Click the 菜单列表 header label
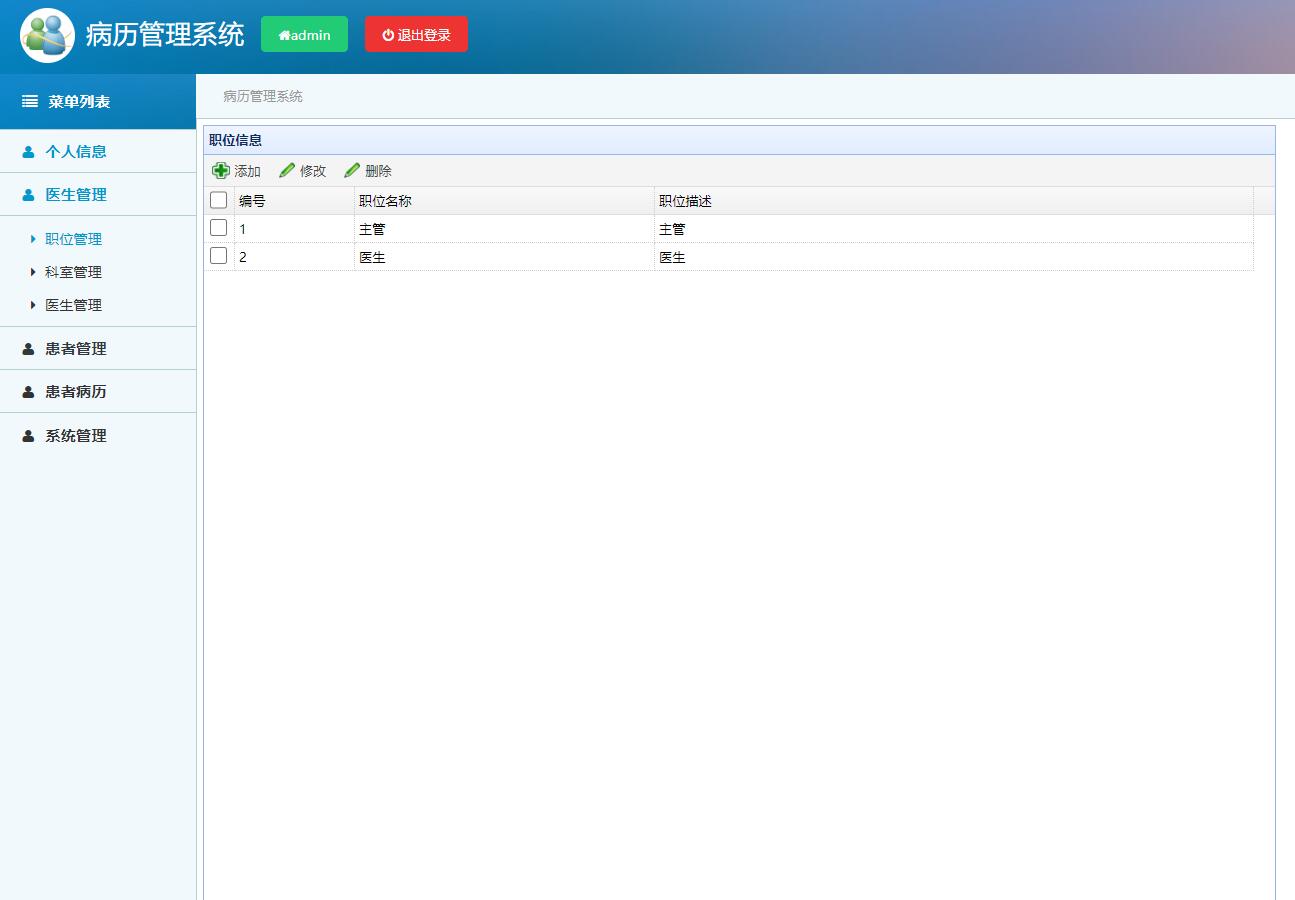Viewport: 1295px width, 900px height. click(79, 101)
